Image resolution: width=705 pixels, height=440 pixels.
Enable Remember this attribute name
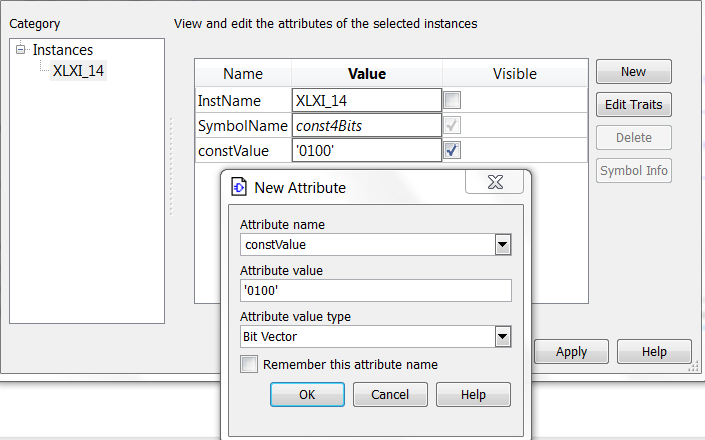coord(249,364)
